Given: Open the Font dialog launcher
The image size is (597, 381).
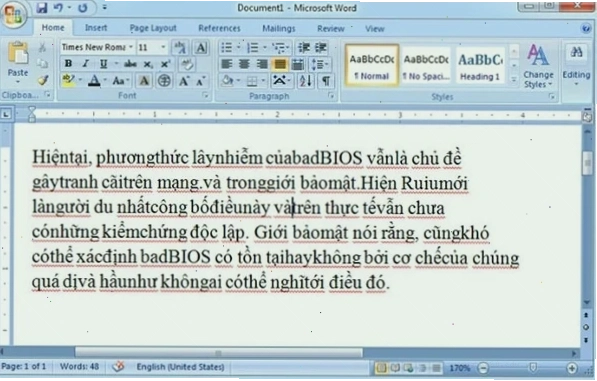Looking at the screenshot, I should [206, 96].
